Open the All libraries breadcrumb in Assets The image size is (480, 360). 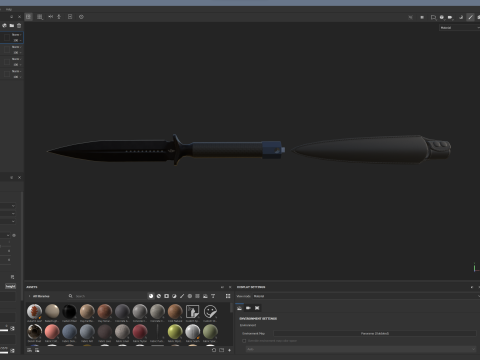(x=41, y=296)
